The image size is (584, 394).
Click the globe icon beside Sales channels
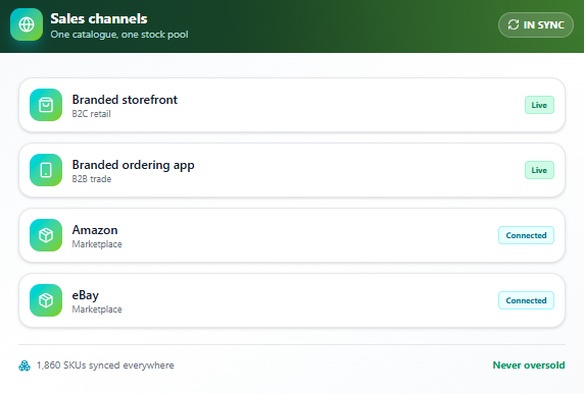click(26, 25)
